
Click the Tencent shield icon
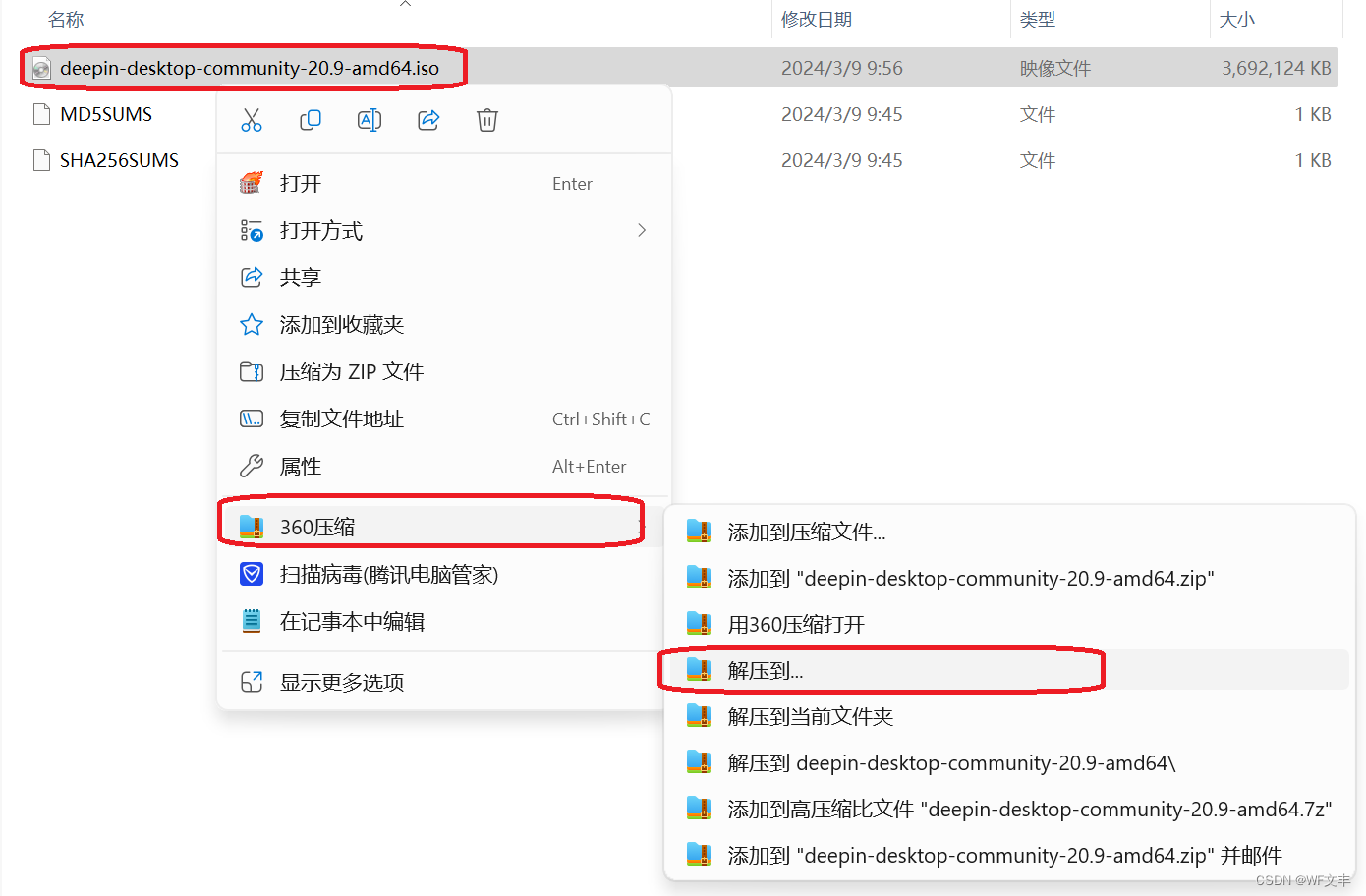pos(252,574)
